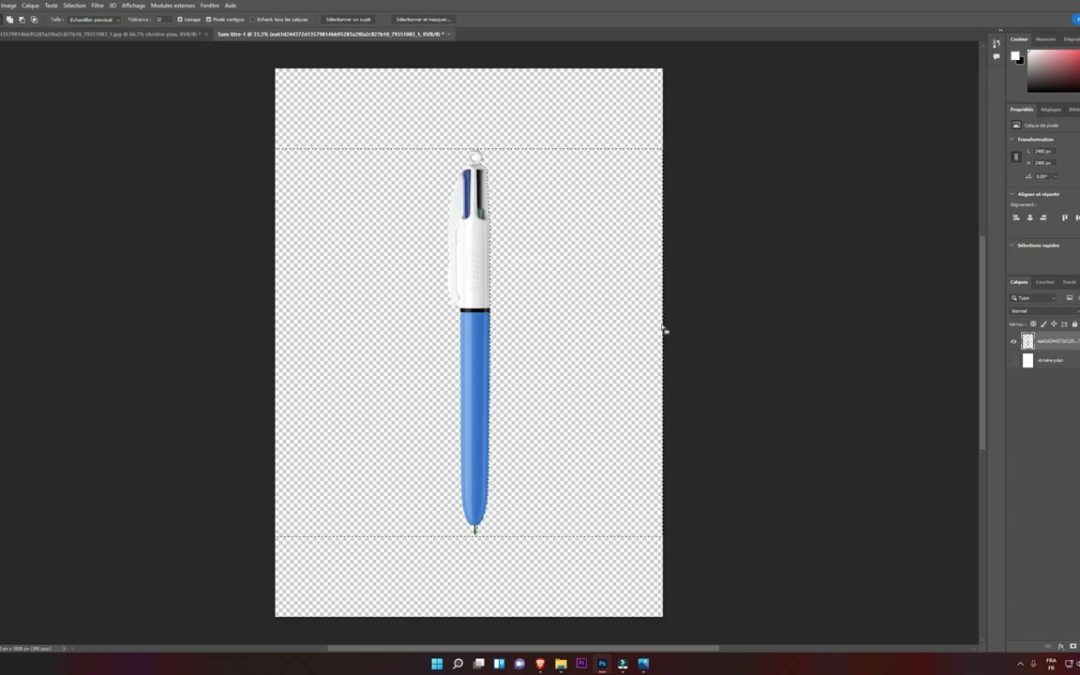Image resolution: width=1080 pixels, height=675 pixels.
Task: Click the Sélectionner un sujet button
Action: [x=348, y=19]
